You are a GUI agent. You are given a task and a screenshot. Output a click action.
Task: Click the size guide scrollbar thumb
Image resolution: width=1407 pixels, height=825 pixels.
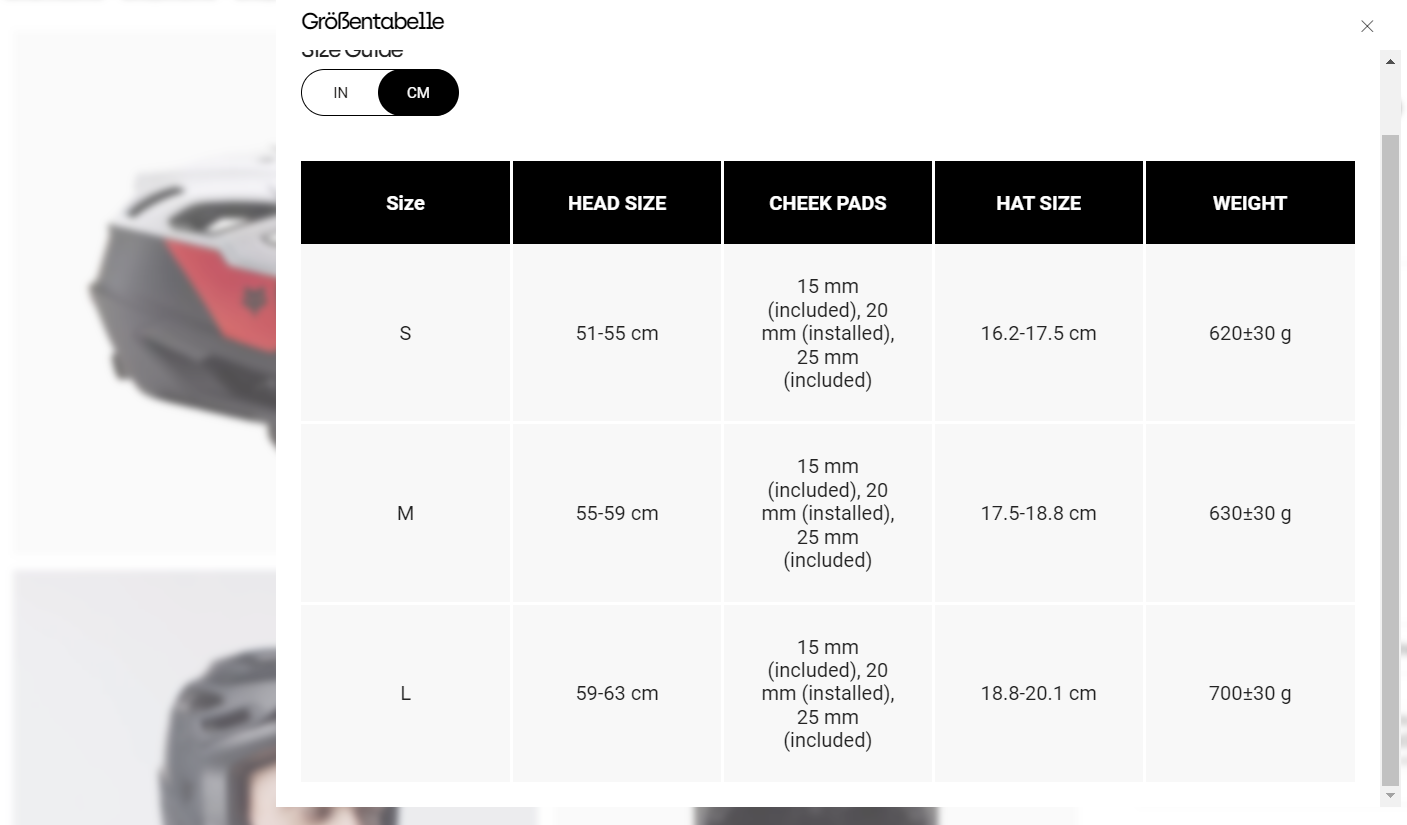pos(1390,450)
